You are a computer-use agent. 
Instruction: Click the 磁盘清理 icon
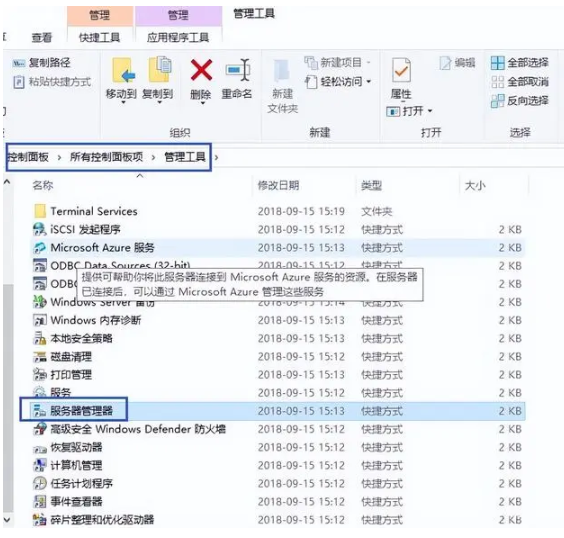[x=40, y=356]
